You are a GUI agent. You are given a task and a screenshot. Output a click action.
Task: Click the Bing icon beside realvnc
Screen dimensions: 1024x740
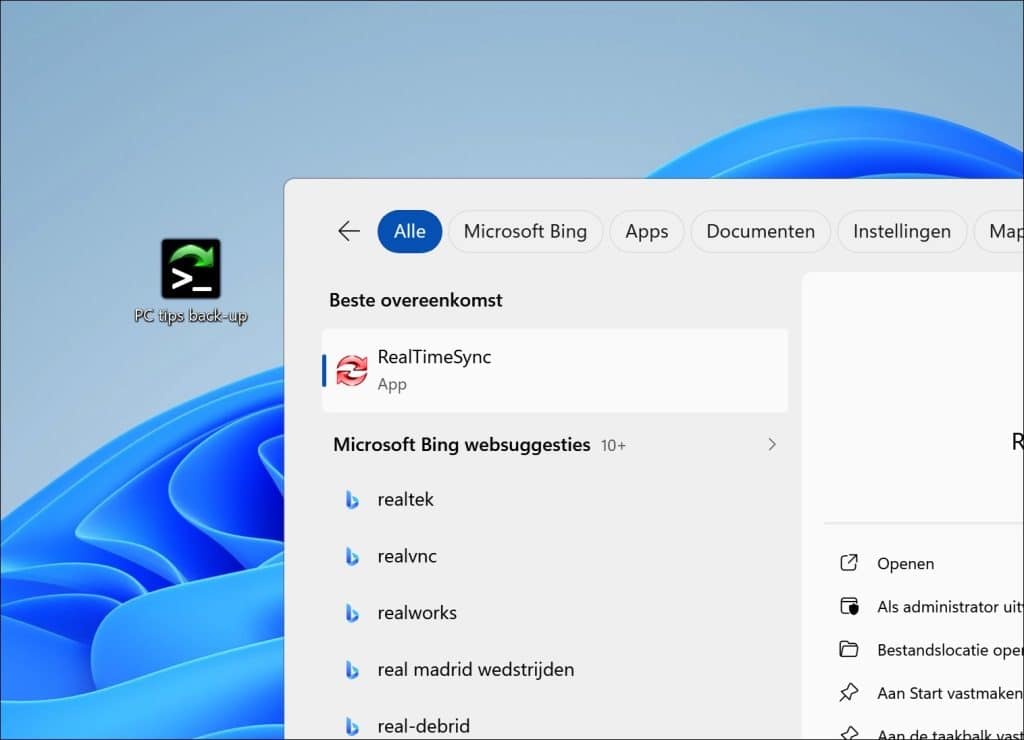[352, 556]
